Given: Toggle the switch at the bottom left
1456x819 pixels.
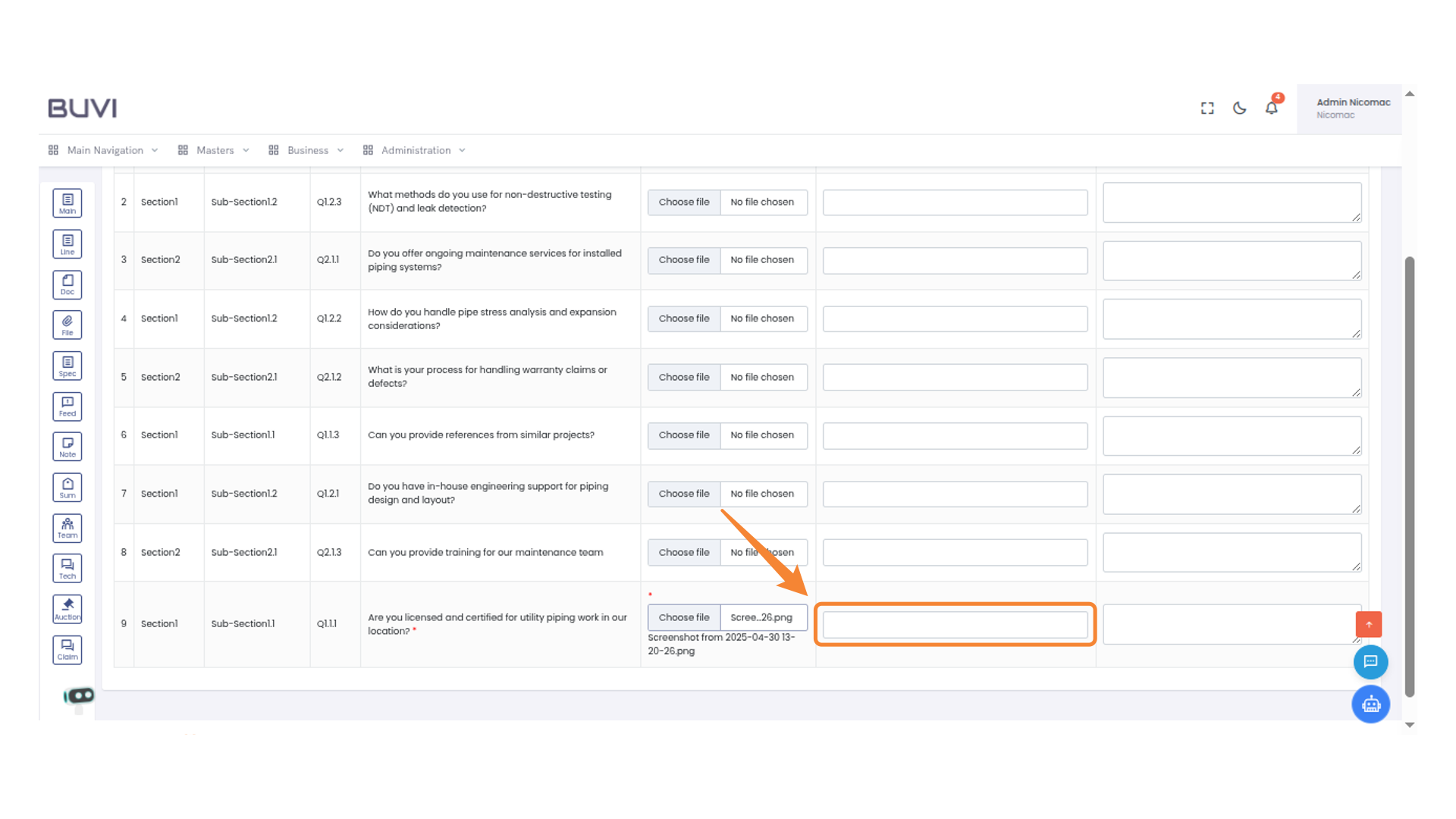Looking at the screenshot, I should (78, 695).
